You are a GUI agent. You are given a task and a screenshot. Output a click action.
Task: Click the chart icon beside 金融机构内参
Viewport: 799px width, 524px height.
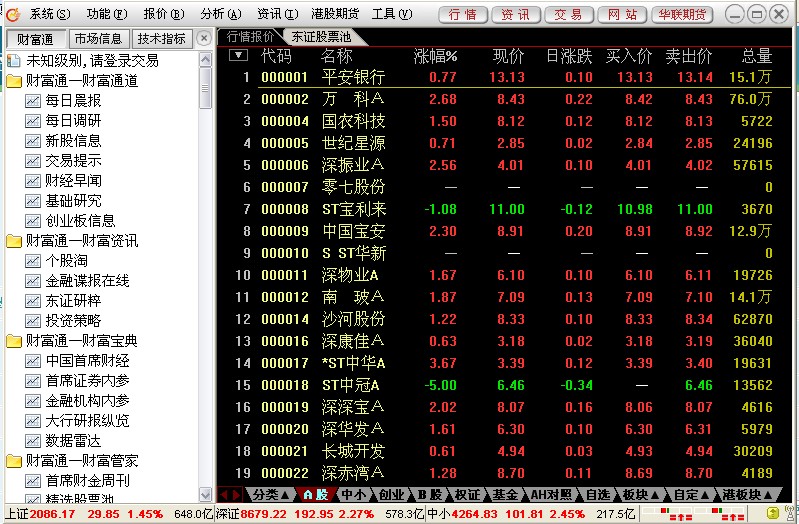point(33,401)
